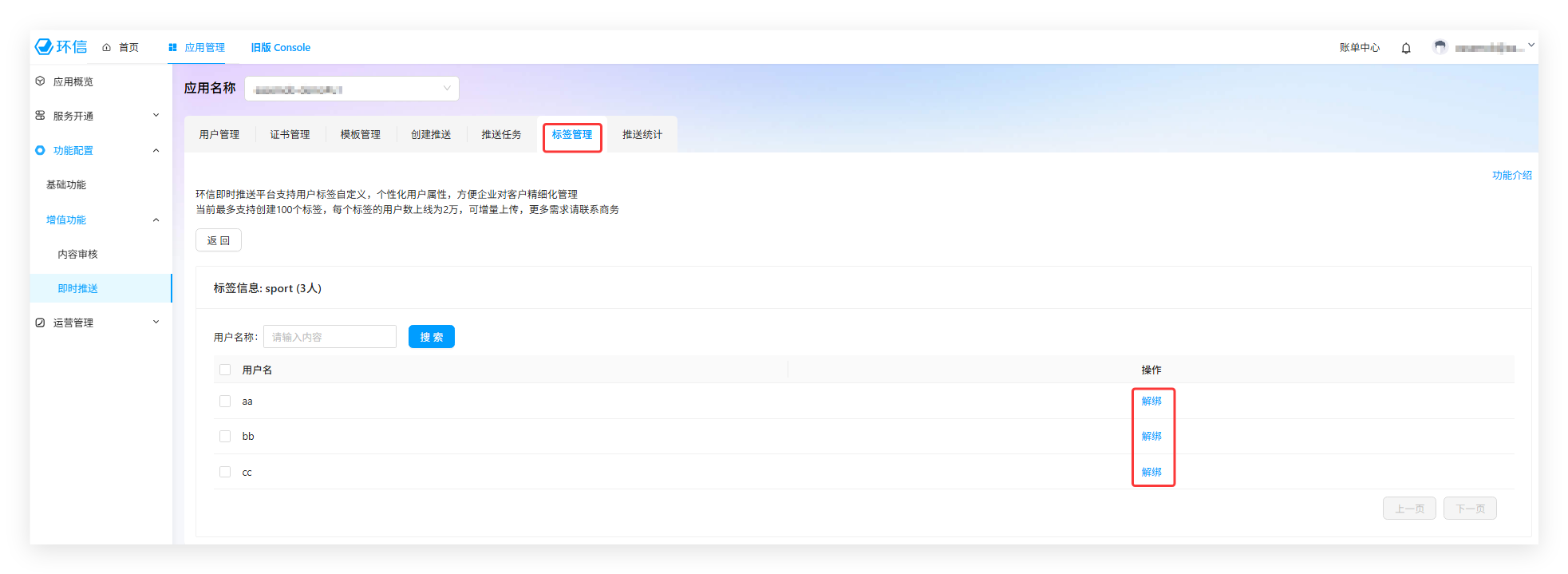Click 解绑 for user cc
The width and height of the screenshot is (1568, 574).
(x=1151, y=472)
